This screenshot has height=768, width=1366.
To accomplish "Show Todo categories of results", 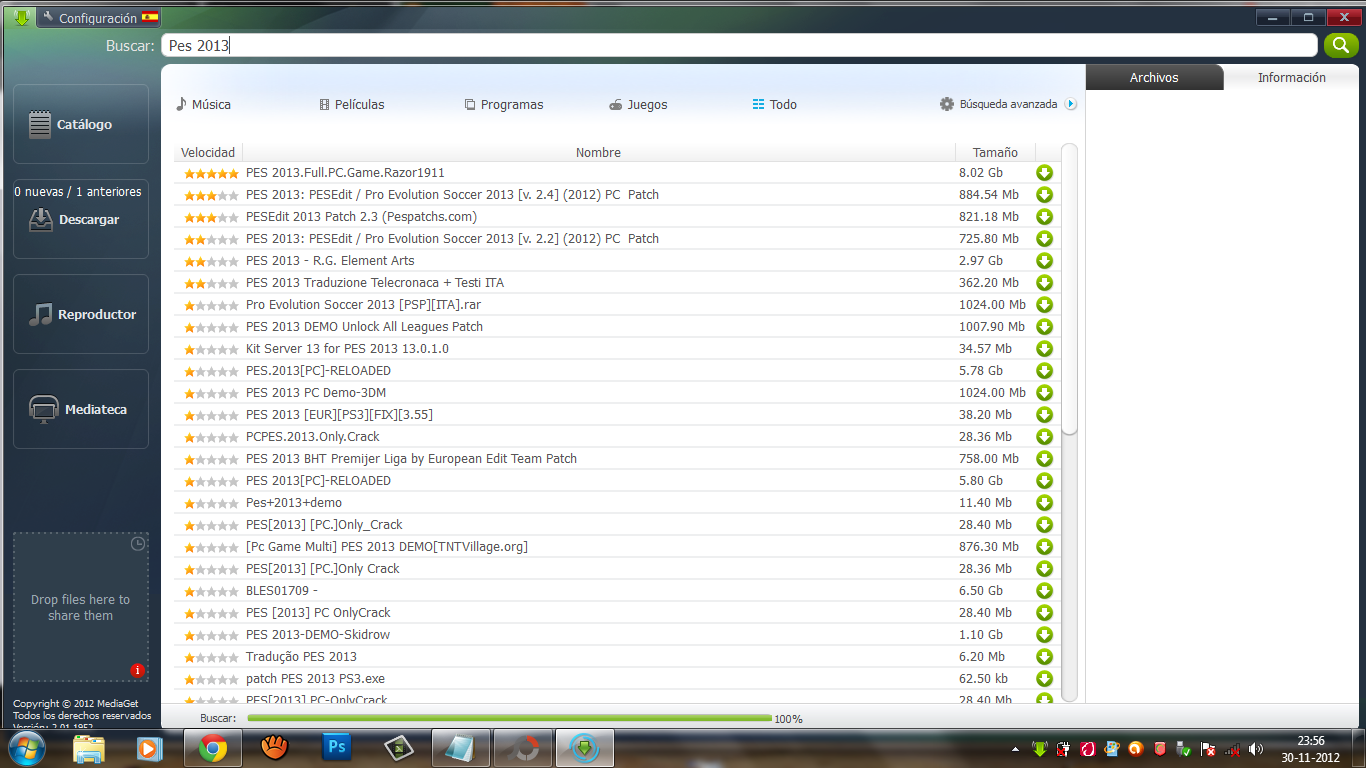I will click(775, 104).
